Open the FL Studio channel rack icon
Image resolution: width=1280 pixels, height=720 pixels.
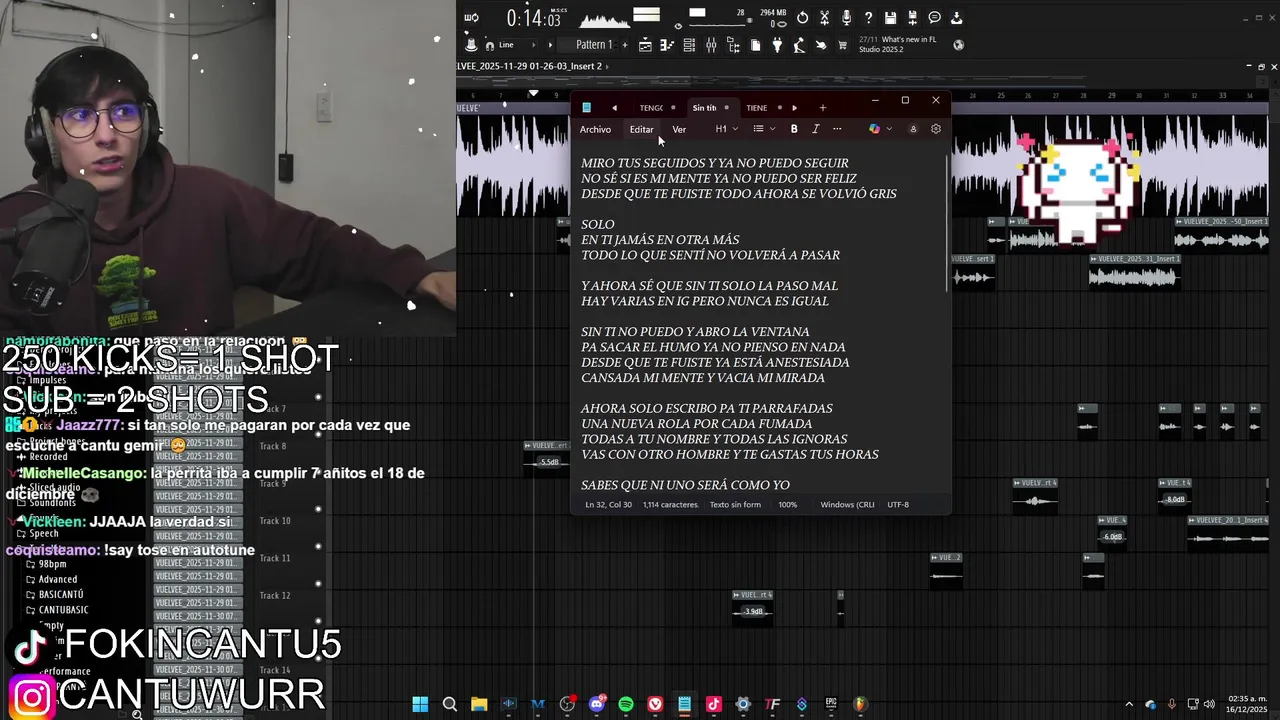[689, 46]
